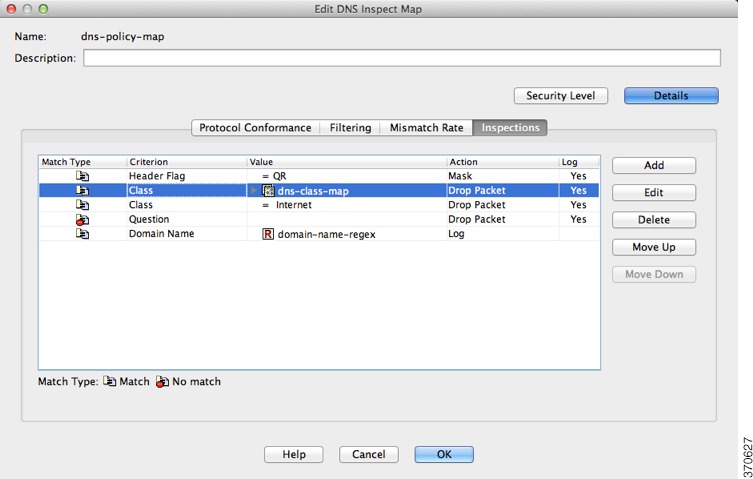Image resolution: width=753 pixels, height=479 pixels.
Task: Click match icon in Domain Name row
Action: click(82, 234)
